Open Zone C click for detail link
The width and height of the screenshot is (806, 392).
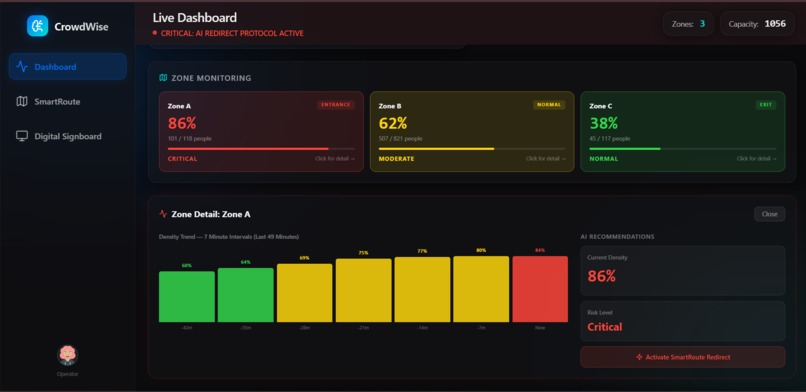[757, 159]
